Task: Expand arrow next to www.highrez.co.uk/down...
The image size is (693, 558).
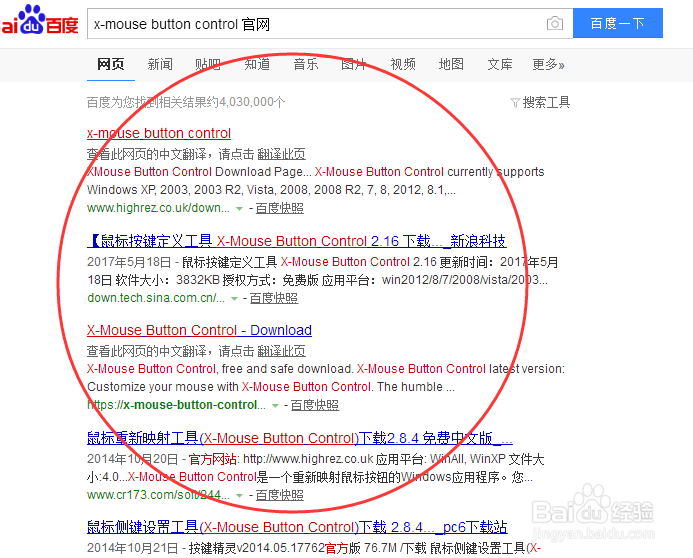Action: pos(239,209)
